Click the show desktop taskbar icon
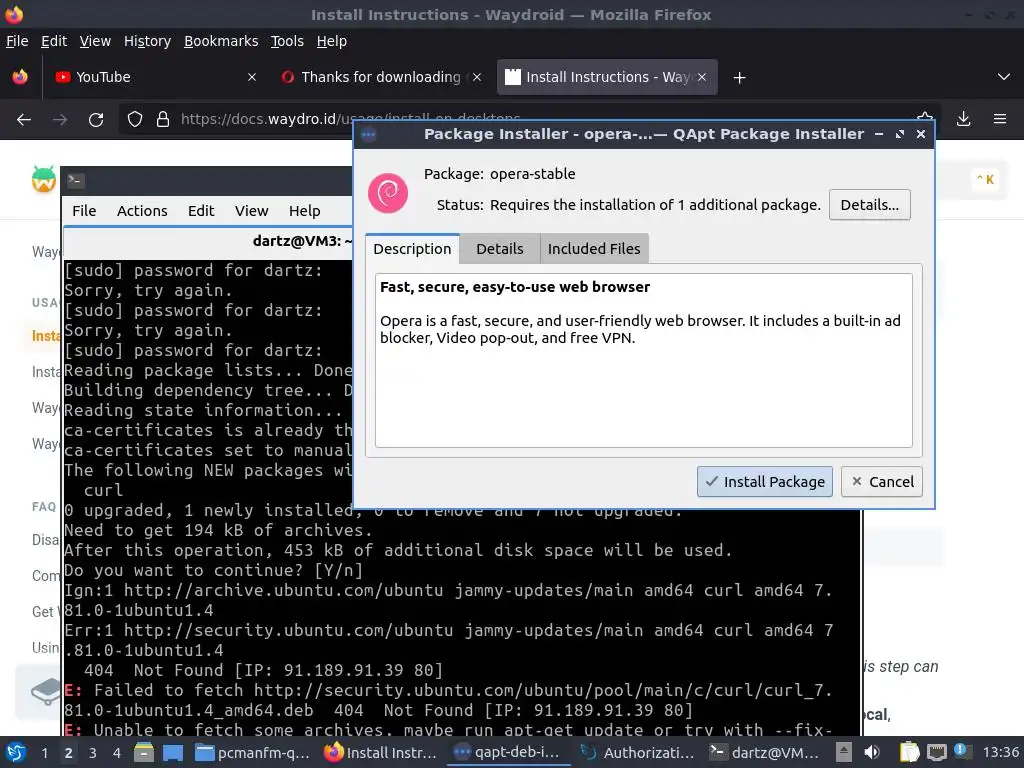 pos(173,753)
